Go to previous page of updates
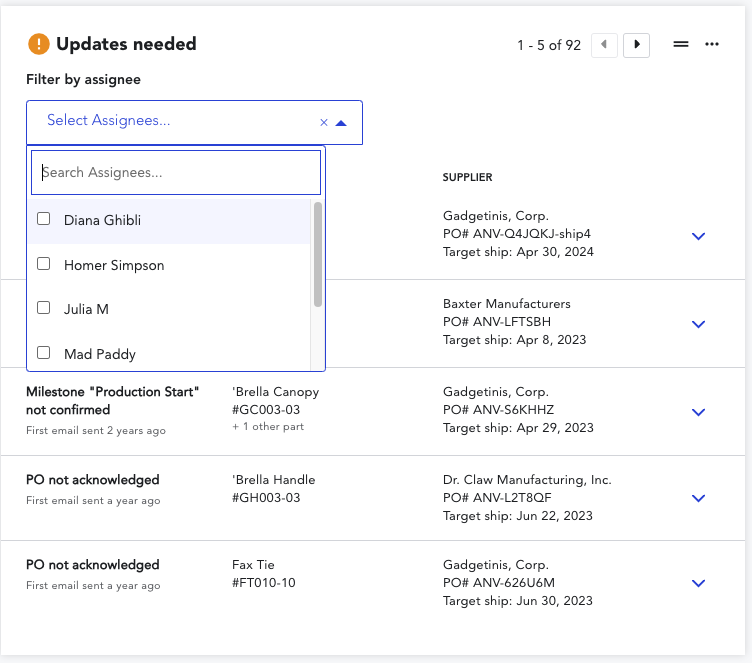The image size is (752, 663). pos(604,45)
